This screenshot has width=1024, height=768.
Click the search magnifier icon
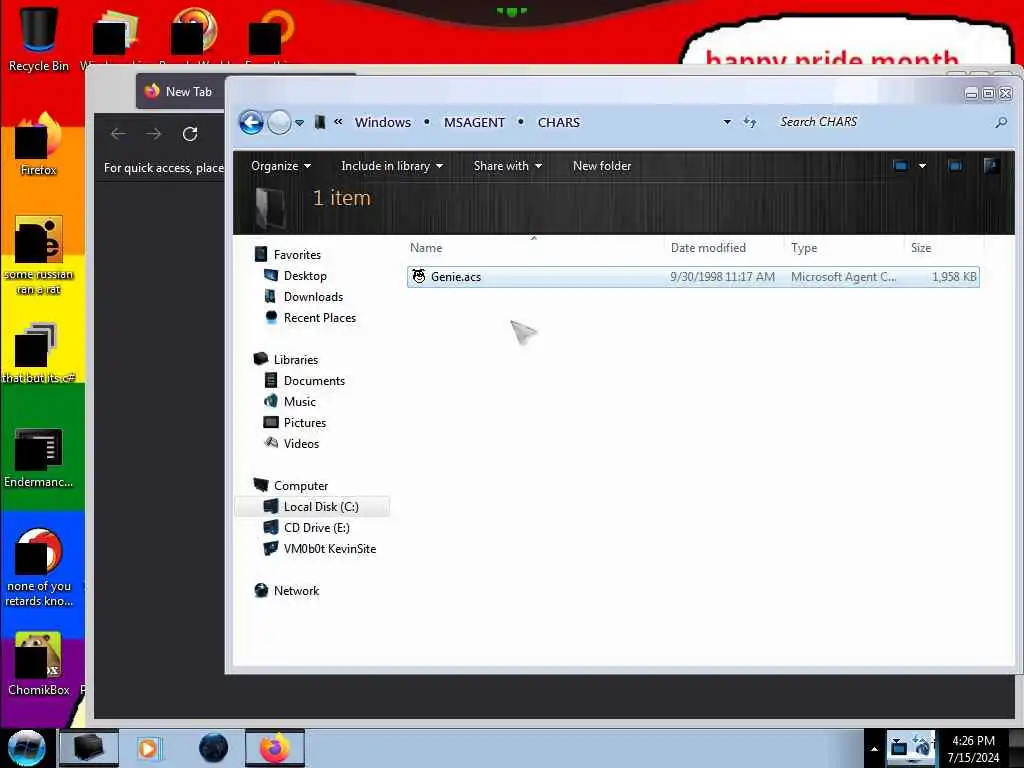1000,122
